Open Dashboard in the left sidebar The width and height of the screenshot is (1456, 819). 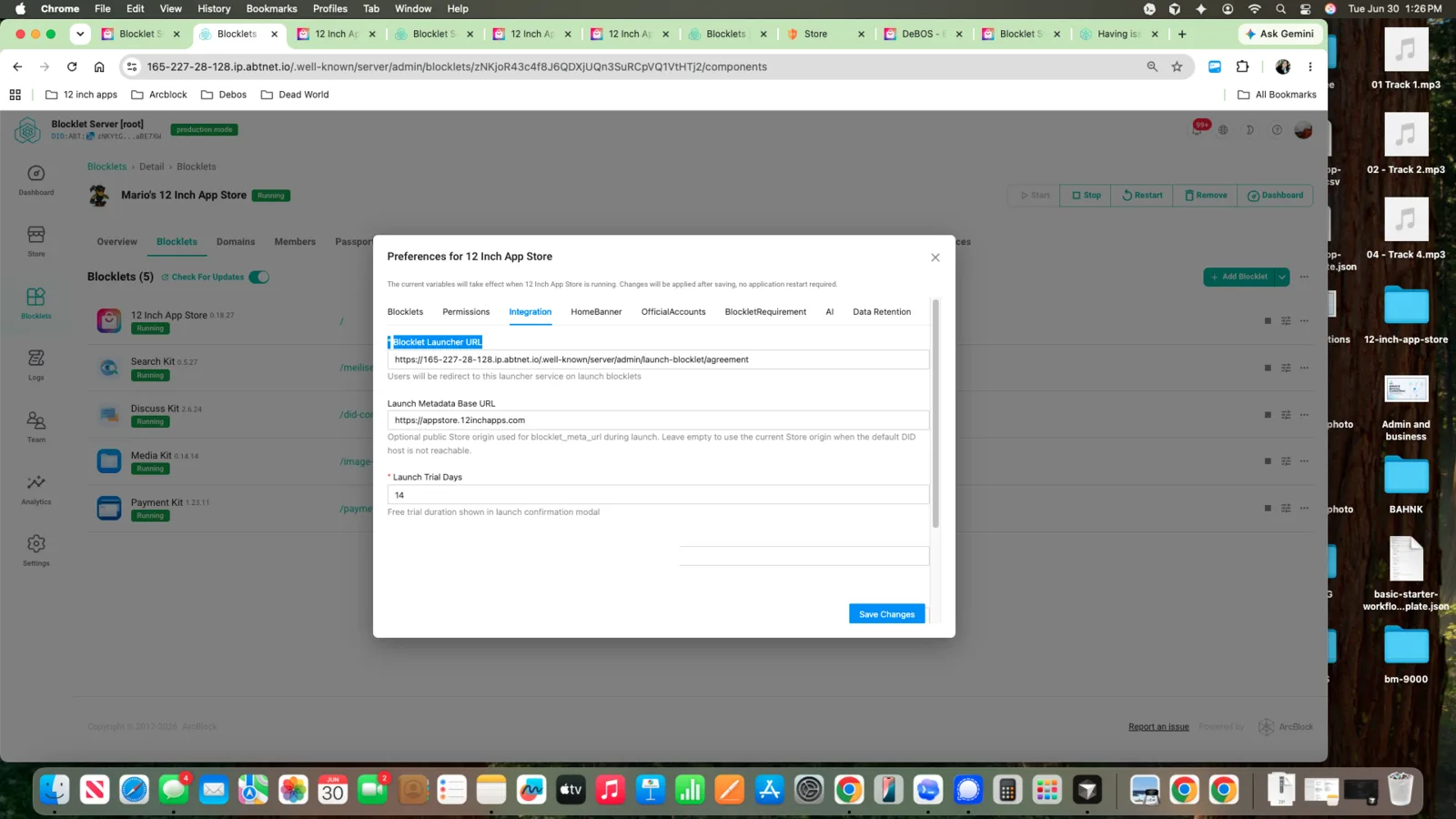tap(36, 180)
